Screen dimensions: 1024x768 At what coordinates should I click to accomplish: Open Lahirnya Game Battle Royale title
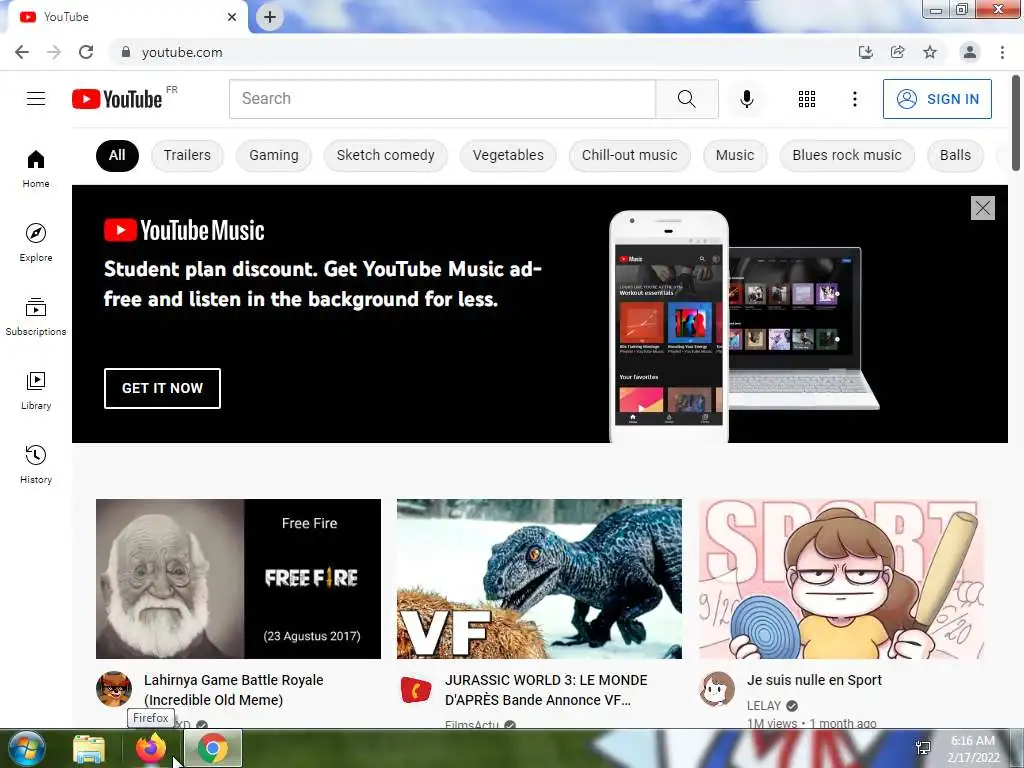click(x=234, y=690)
